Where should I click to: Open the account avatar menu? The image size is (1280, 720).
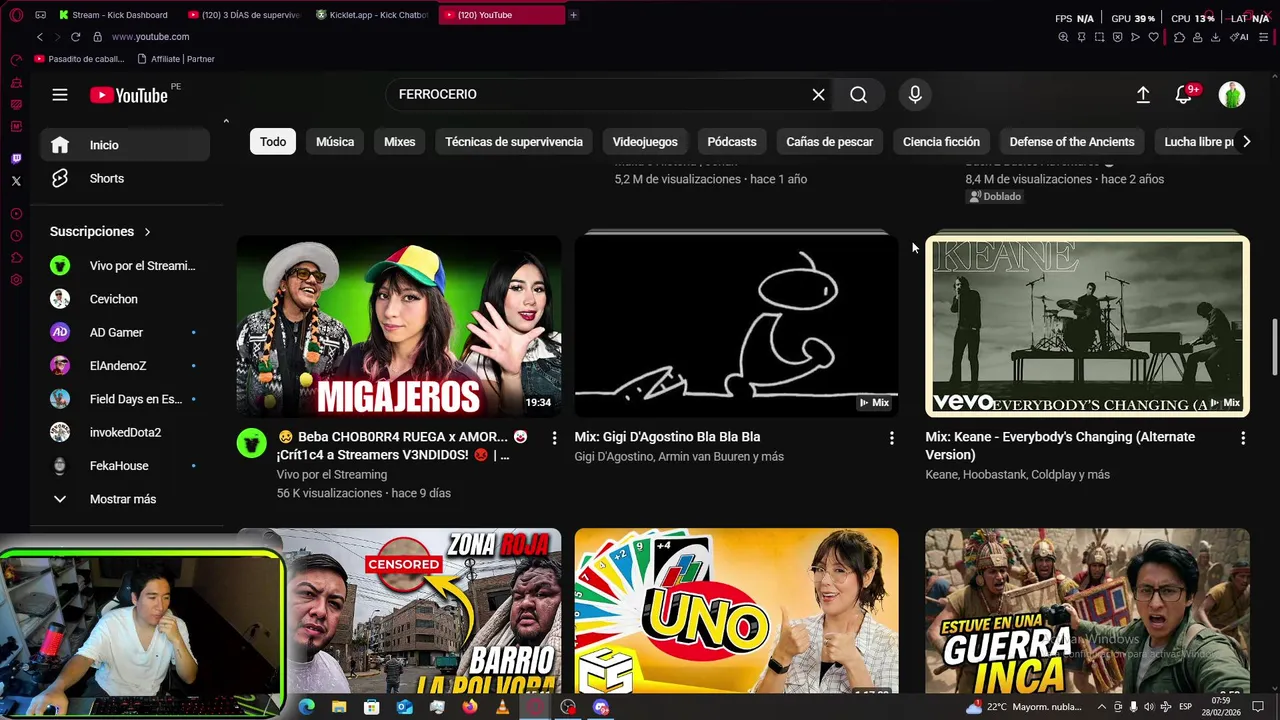[1232, 94]
